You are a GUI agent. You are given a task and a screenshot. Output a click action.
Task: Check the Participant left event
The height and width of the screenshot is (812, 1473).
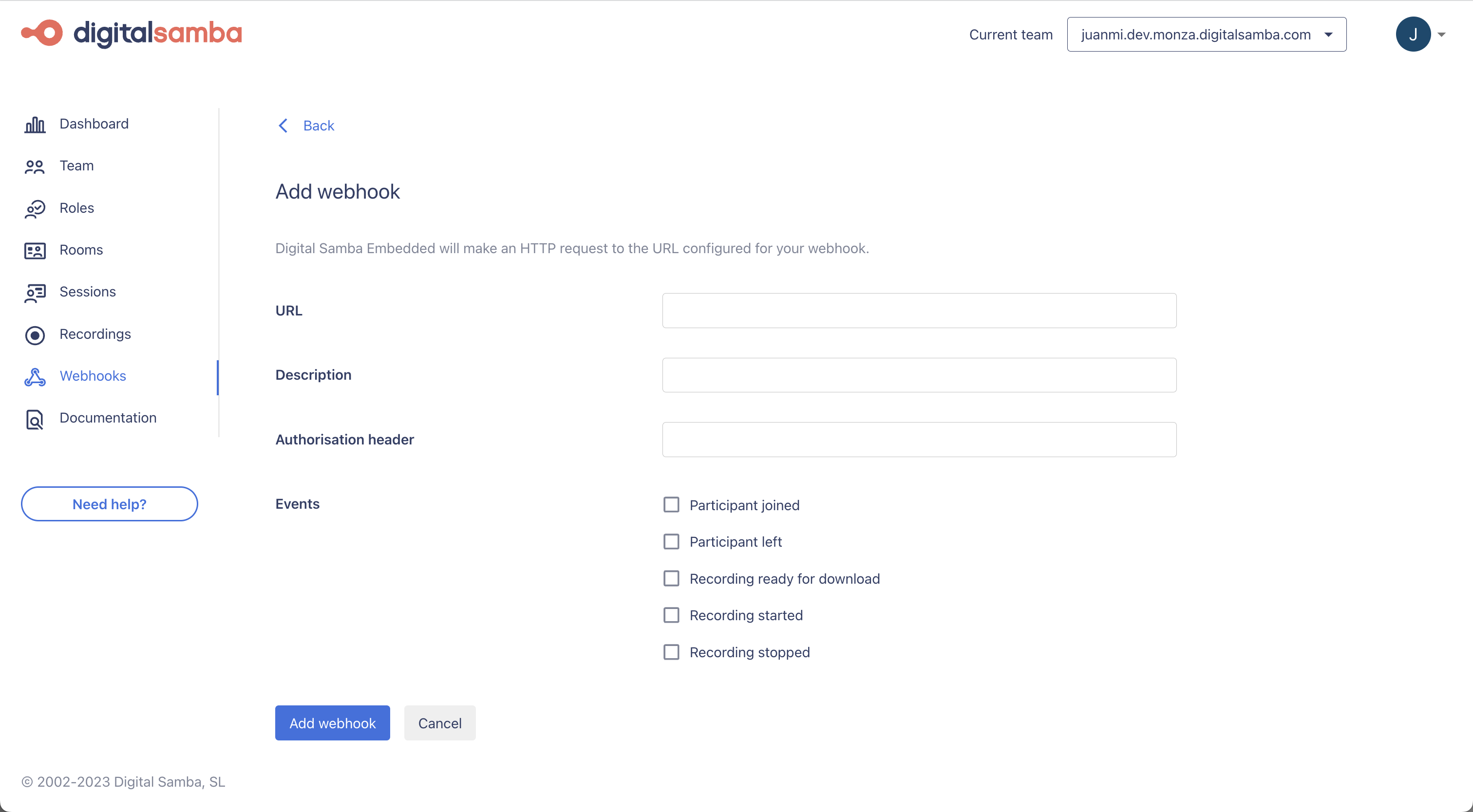pyautogui.click(x=671, y=542)
